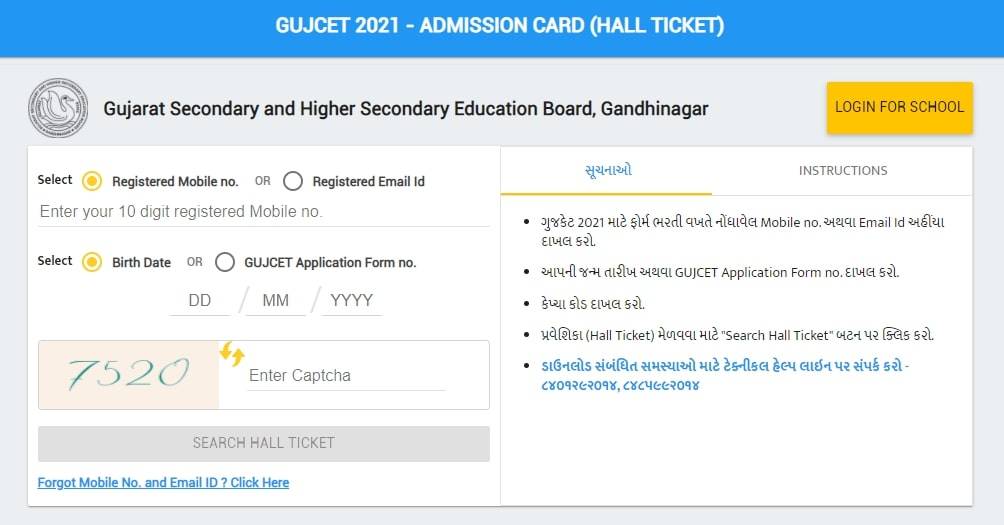Click the SEARCH HALL TICKET button
This screenshot has height=525, width=1004.
coord(264,443)
